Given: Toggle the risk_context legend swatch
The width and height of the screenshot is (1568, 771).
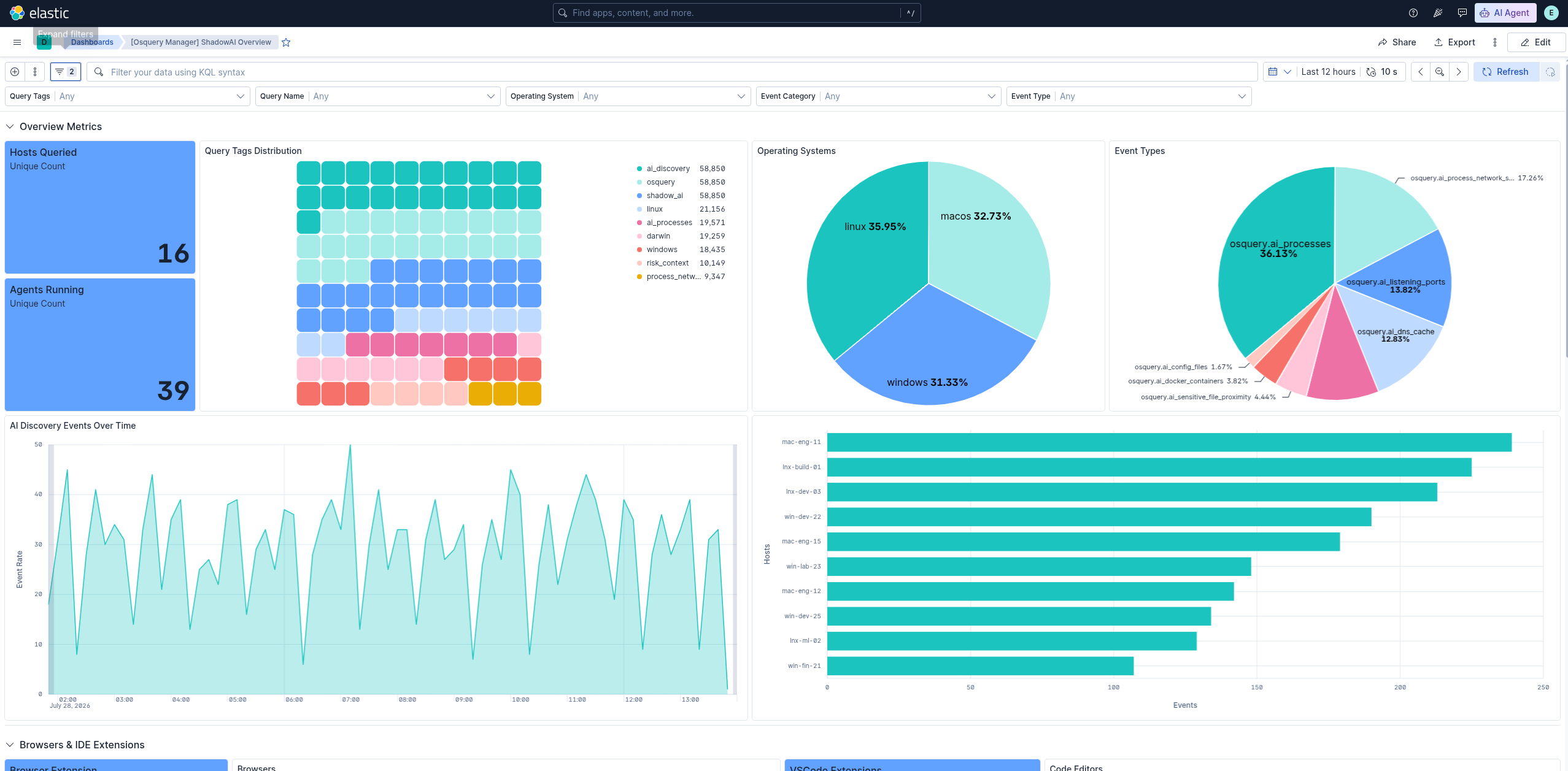Looking at the screenshot, I should tap(639, 263).
